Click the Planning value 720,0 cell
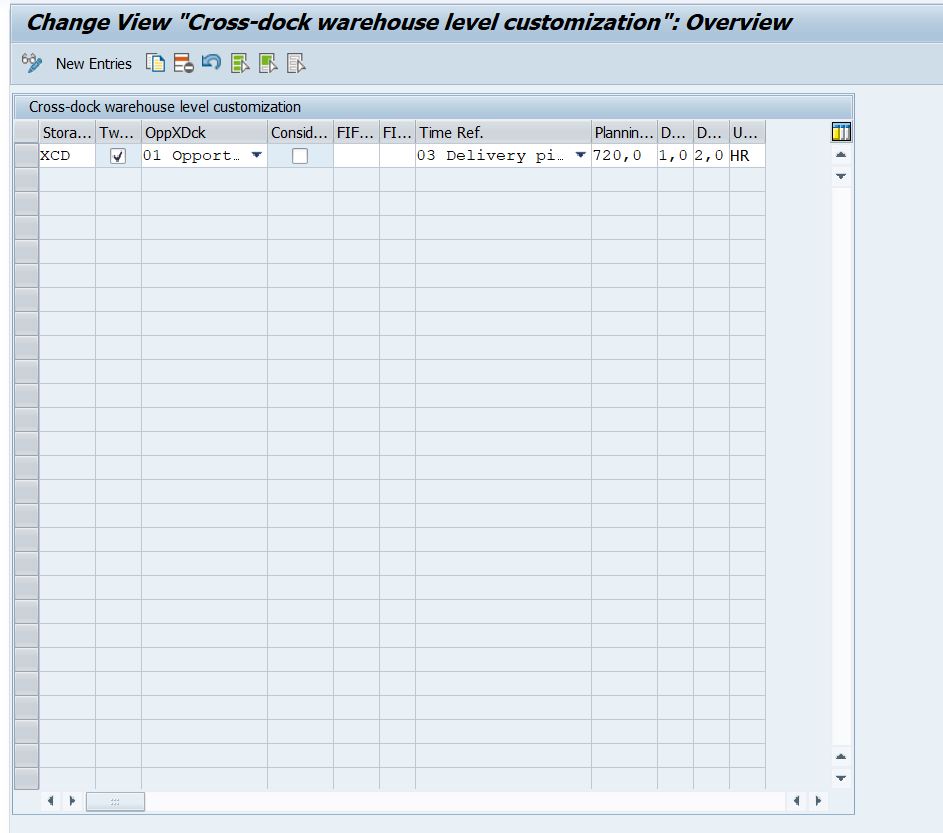943x833 pixels. [624, 156]
